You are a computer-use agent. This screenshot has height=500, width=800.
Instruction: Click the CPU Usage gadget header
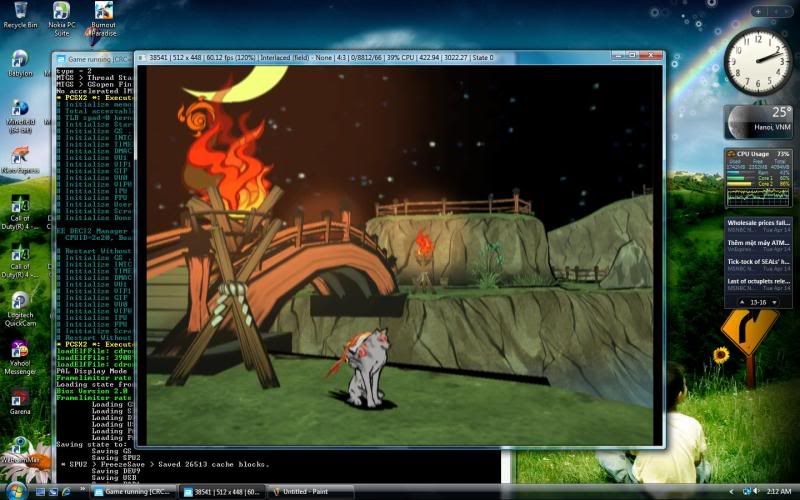758,154
